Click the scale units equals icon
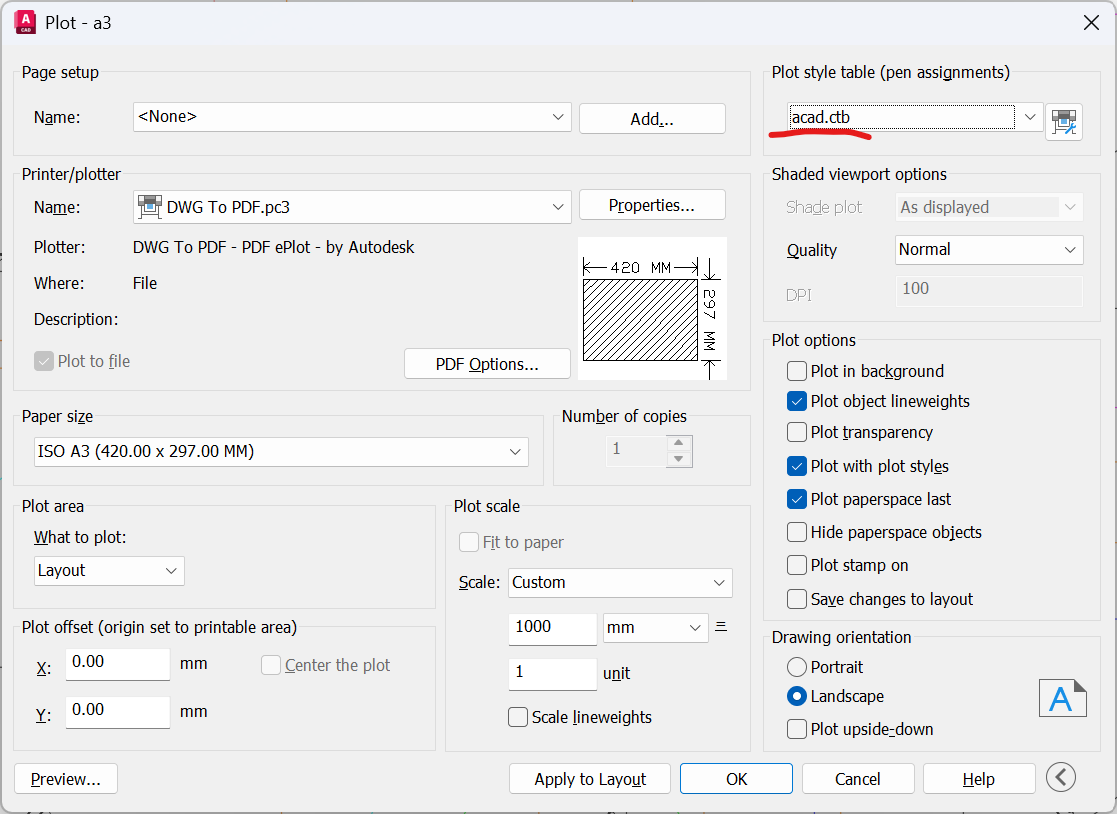 point(721,627)
